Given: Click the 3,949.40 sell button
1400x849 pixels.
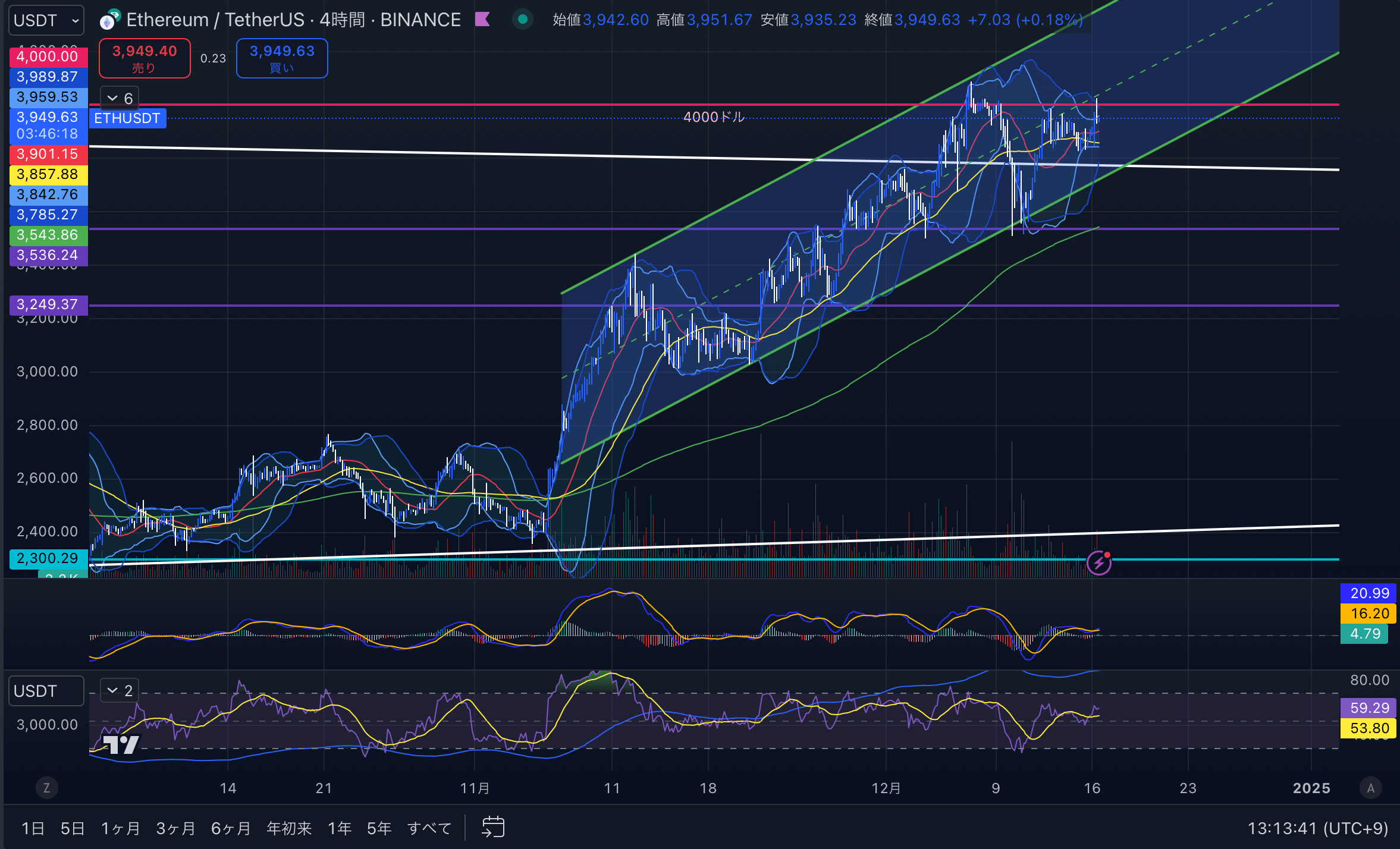Looking at the screenshot, I should 145,58.
